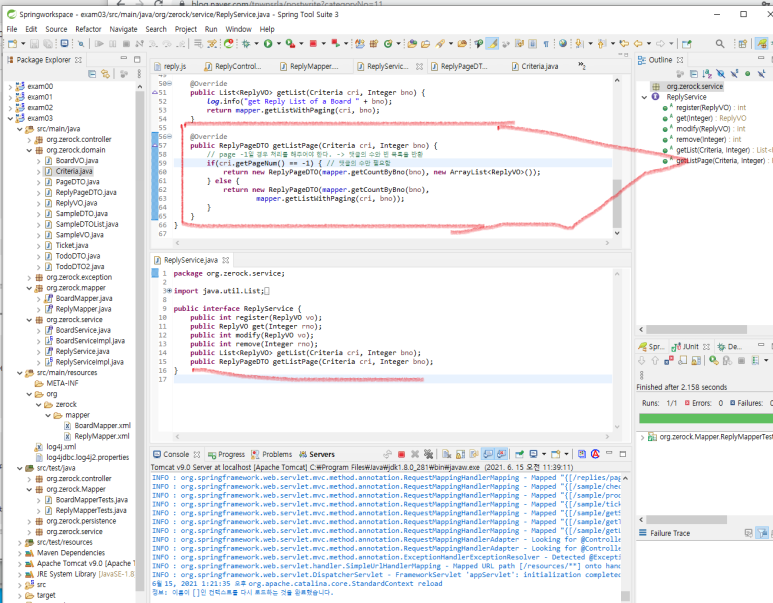Open the Refactor menu
This screenshot has height=603, width=773.
[x=88, y=29]
